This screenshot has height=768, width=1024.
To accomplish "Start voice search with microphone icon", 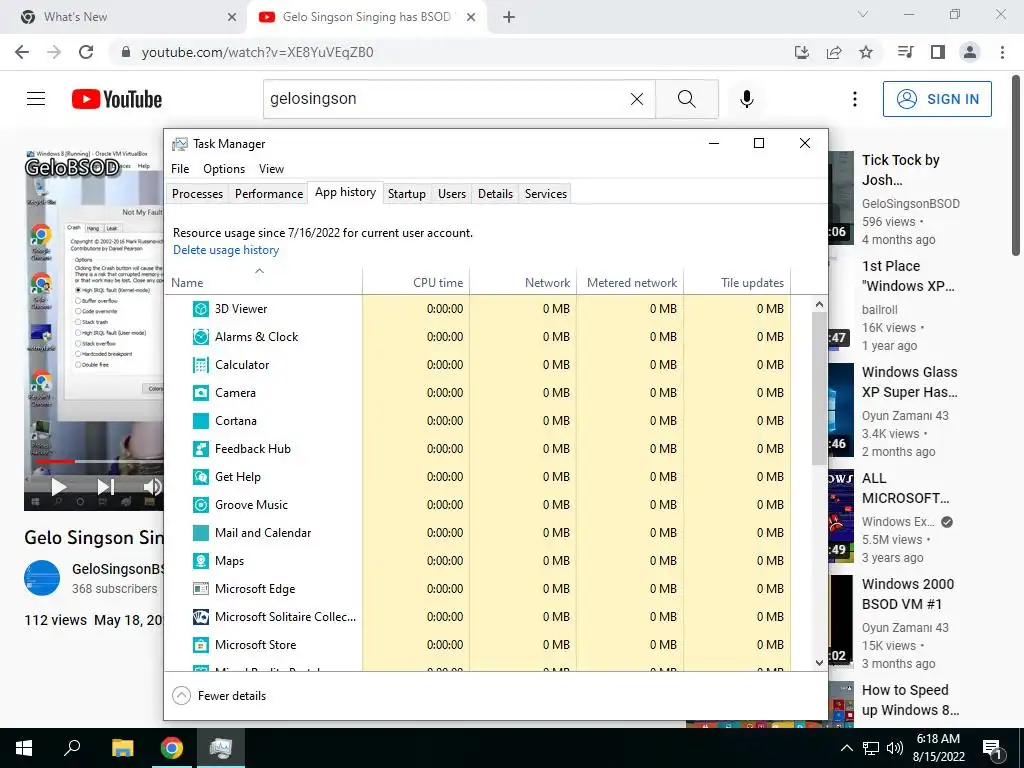I will pos(746,99).
